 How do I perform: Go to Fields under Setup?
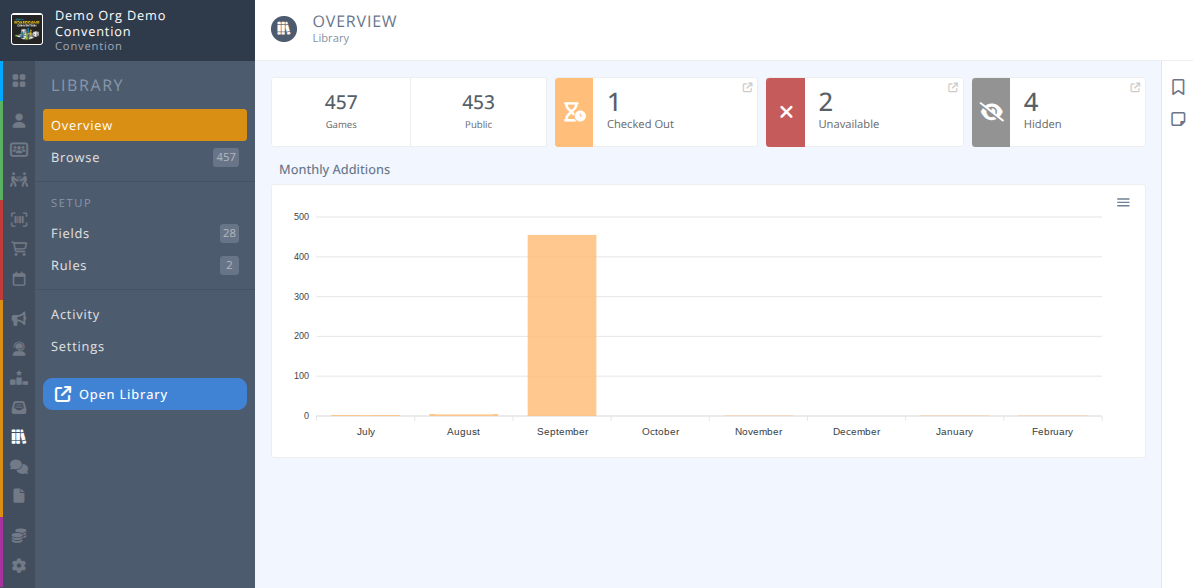[x=71, y=234]
